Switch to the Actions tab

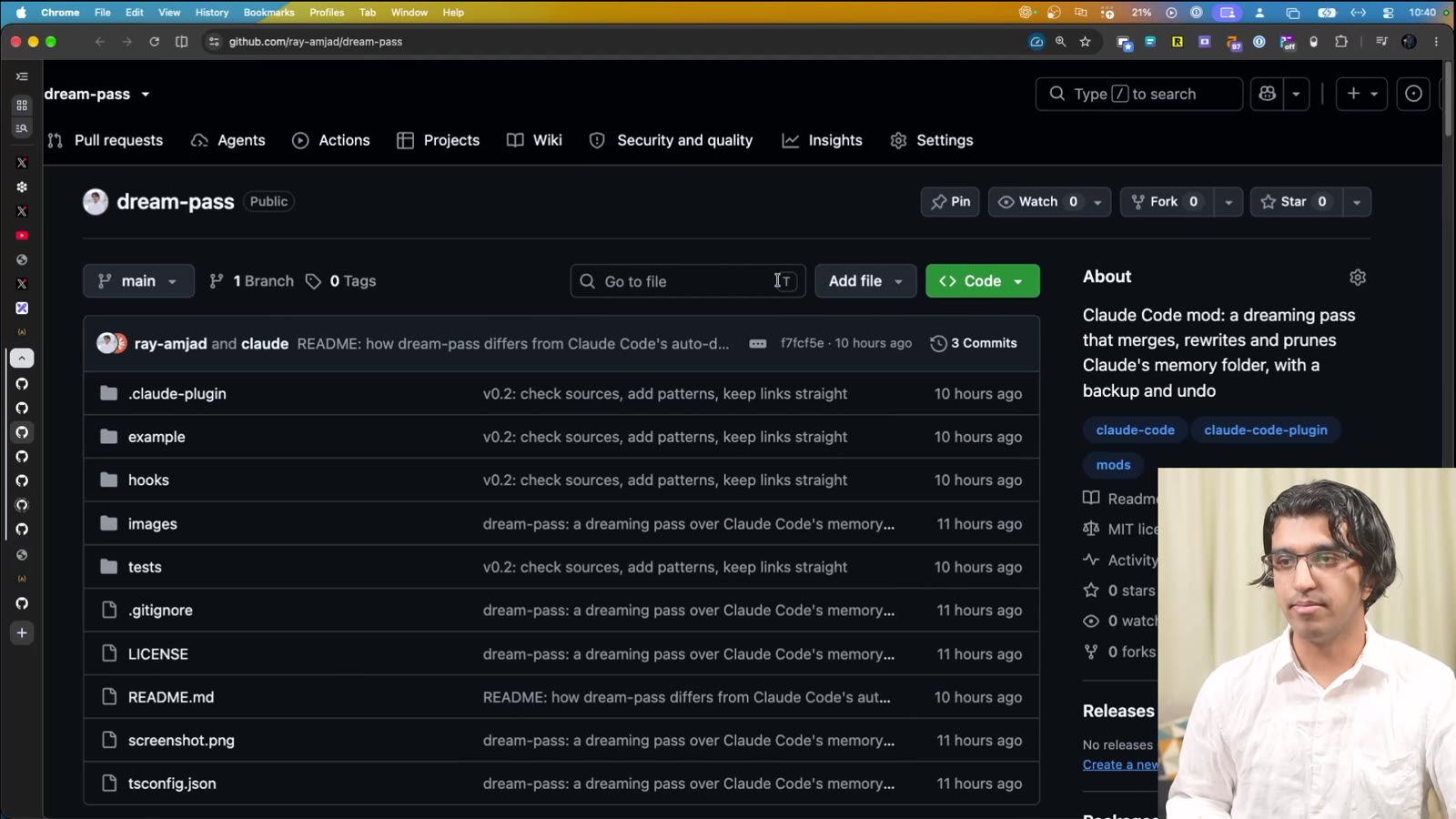pyautogui.click(x=331, y=140)
